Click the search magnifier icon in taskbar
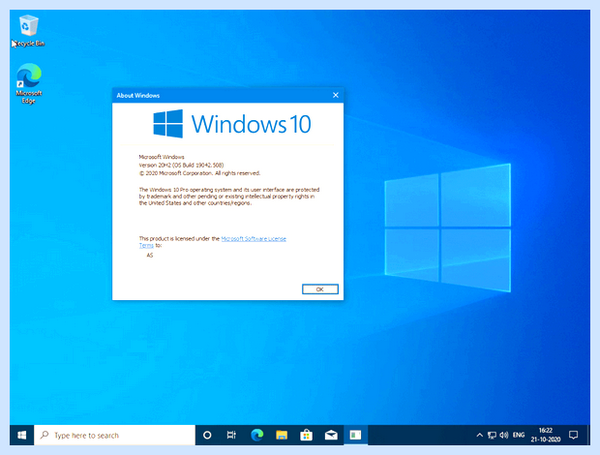Image resolution: width=600 pixels, height=455 pixels. click(x=44, y=435)
